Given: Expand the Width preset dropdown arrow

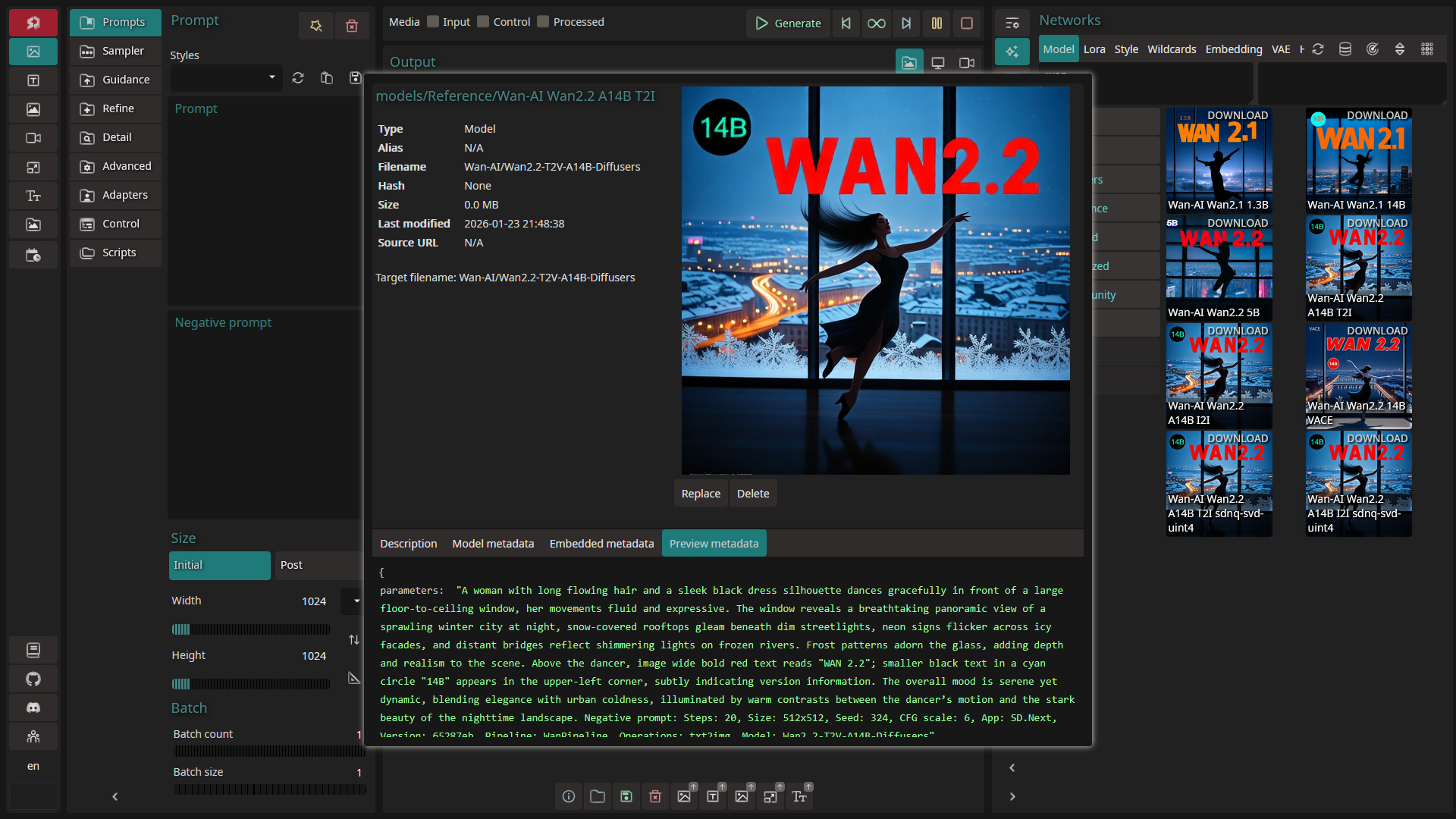Looking at the screenshot, I should tap(356, 601).
